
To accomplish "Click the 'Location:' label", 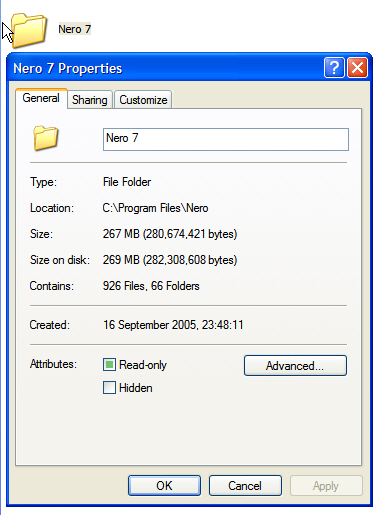I will pos(52,208).
